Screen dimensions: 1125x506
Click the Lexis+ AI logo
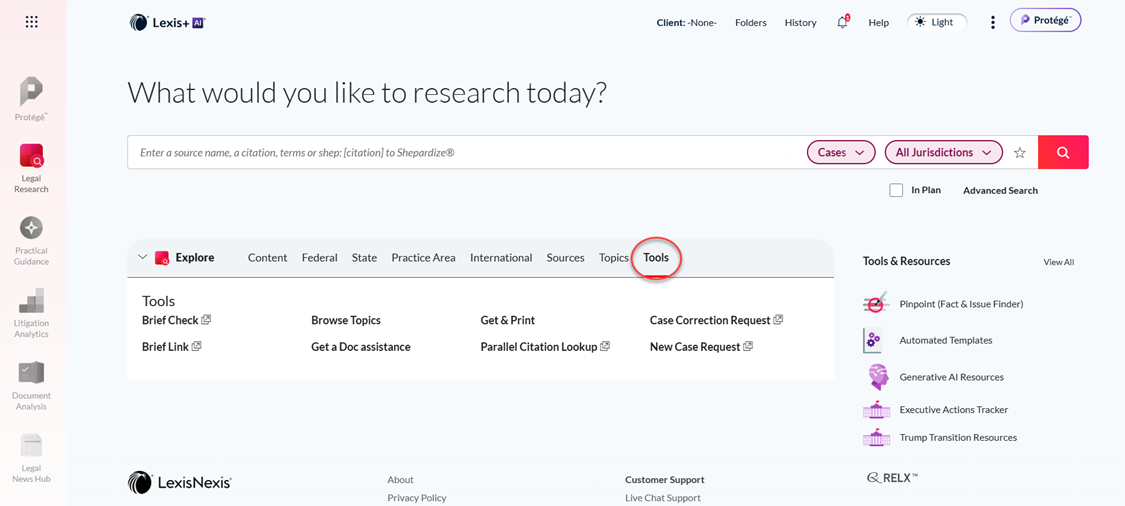(168, 22)
